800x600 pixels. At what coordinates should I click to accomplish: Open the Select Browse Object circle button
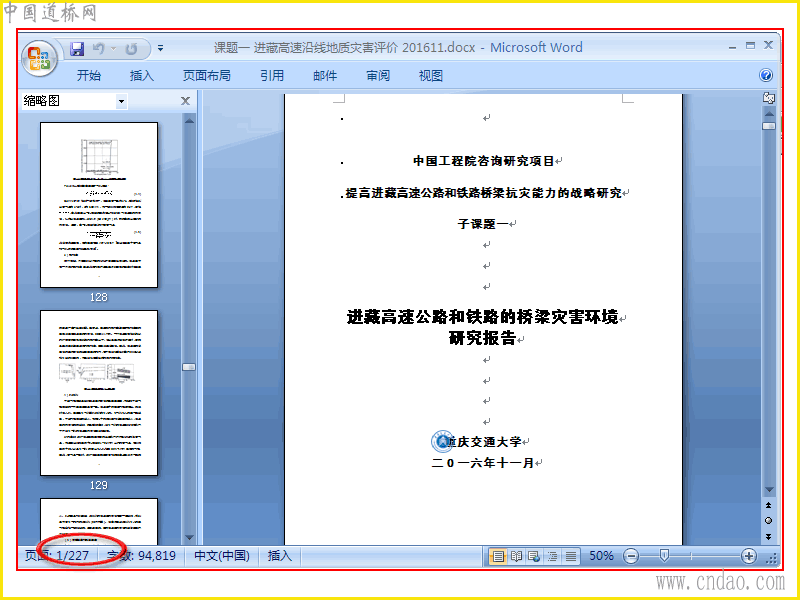(768, 520)
